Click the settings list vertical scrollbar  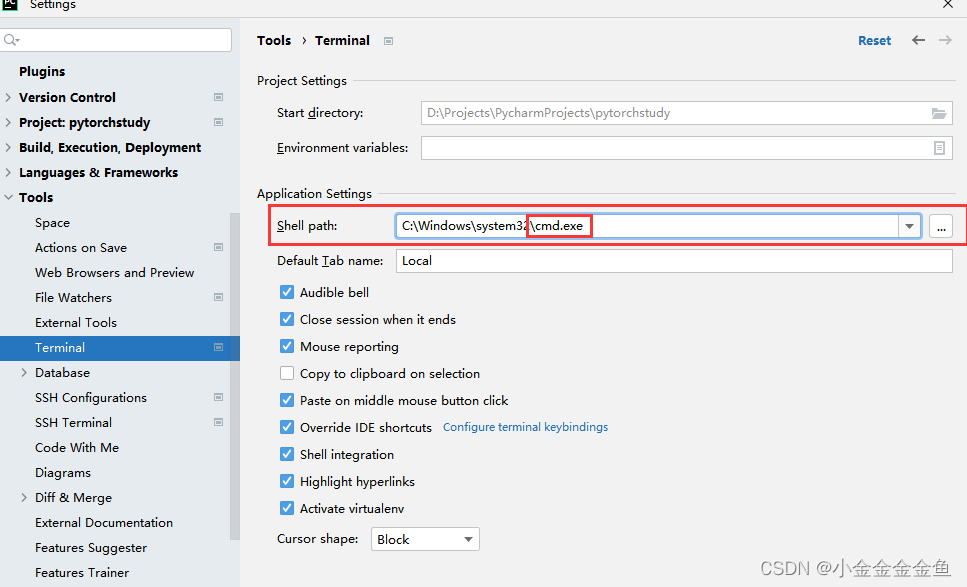pos(235,376)
